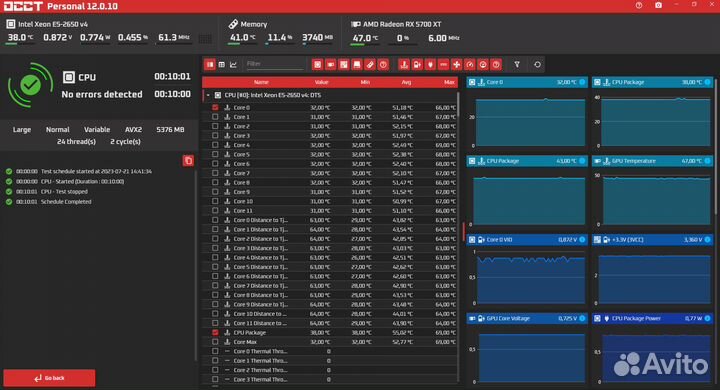Click 'No errors detected' status text
The image size is (720, 390).
tap(102, 94)
